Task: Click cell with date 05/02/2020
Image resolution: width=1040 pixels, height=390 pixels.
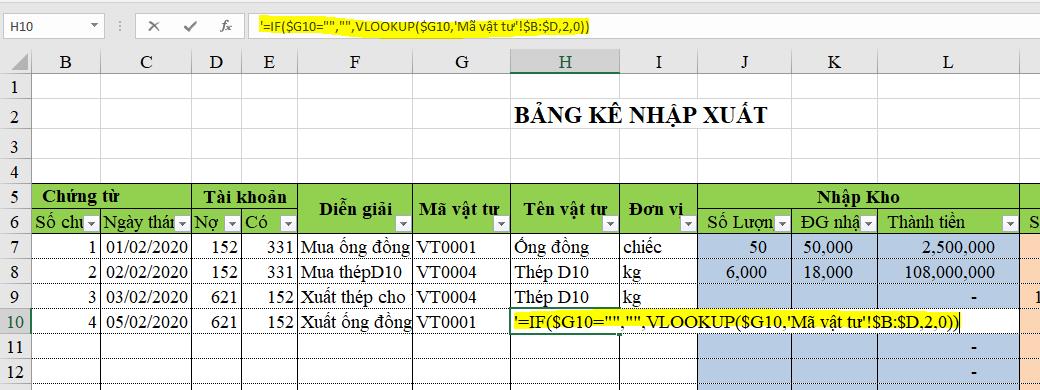Action: pyautogui.click(x=146, y=322)
